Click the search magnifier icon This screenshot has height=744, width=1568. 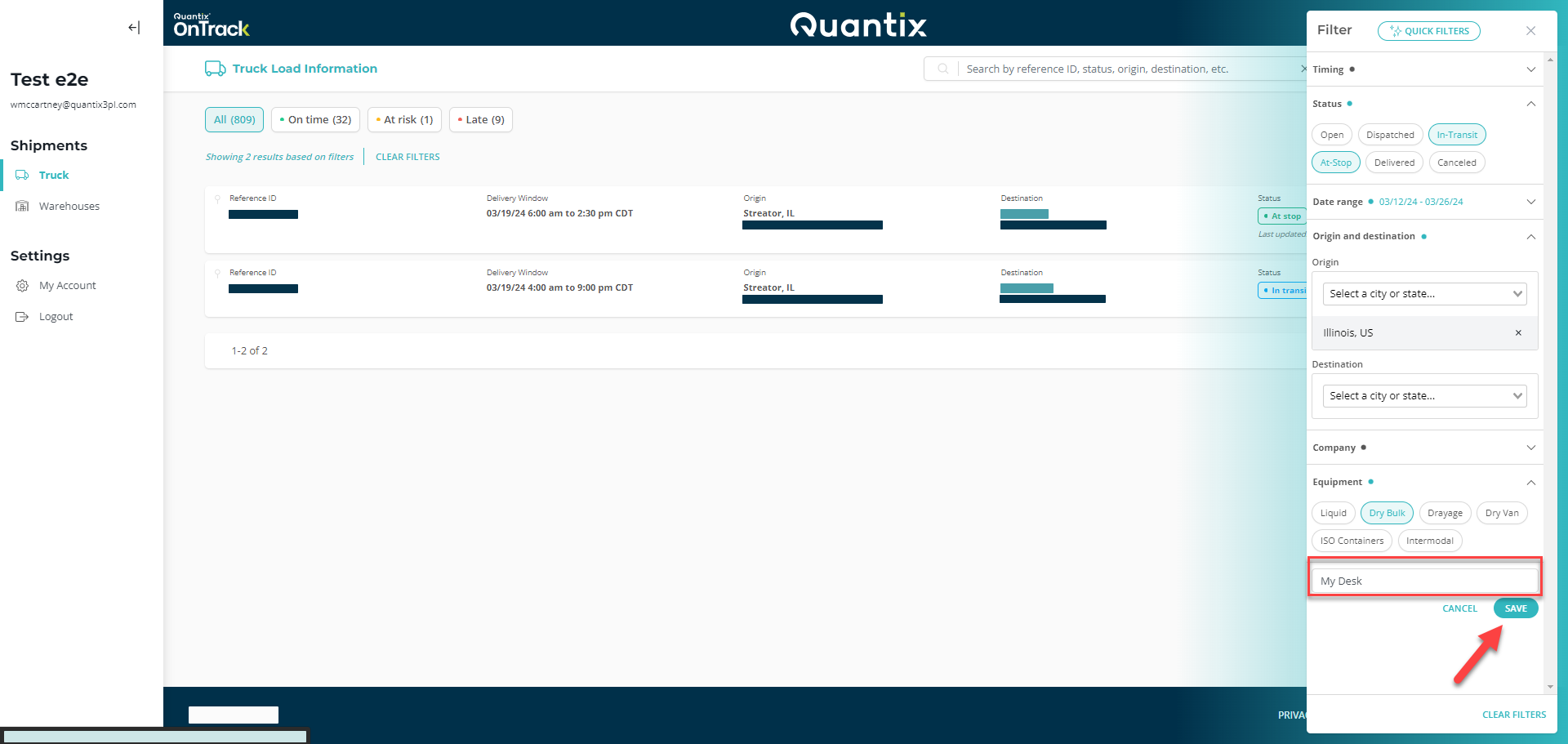[x=942, y=69]
